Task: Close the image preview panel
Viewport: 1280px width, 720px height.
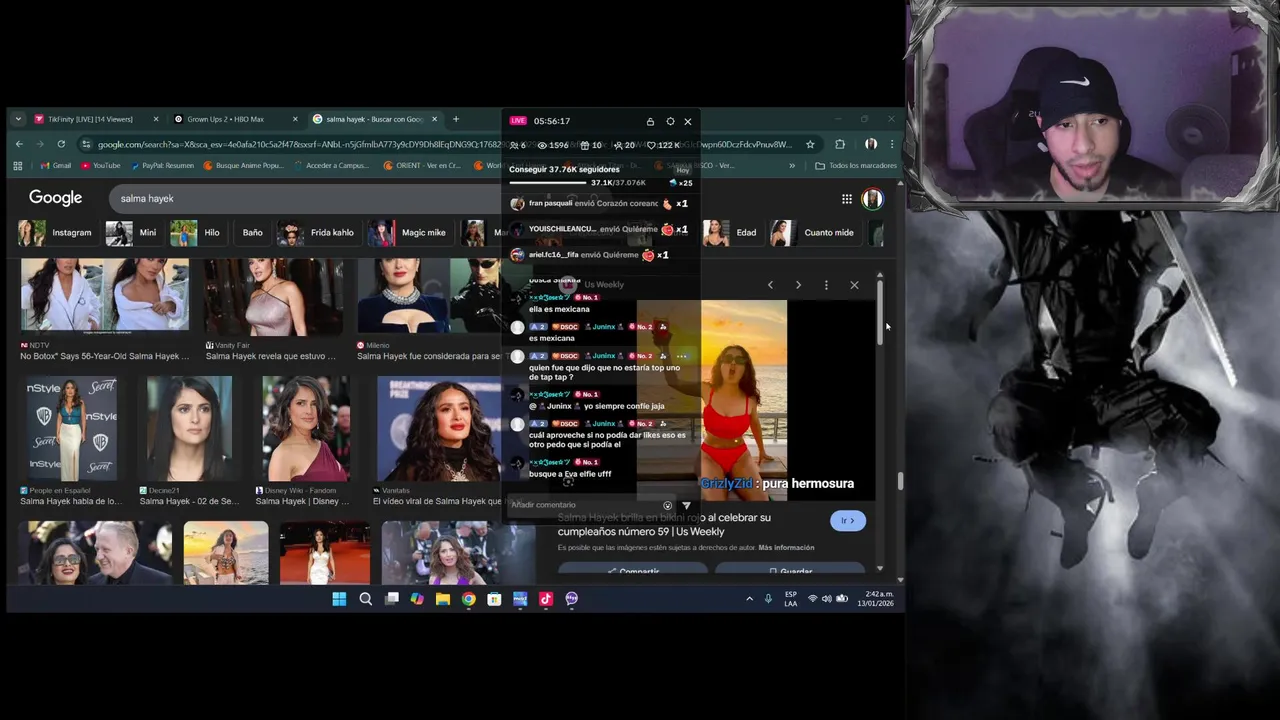Action: 854,285
